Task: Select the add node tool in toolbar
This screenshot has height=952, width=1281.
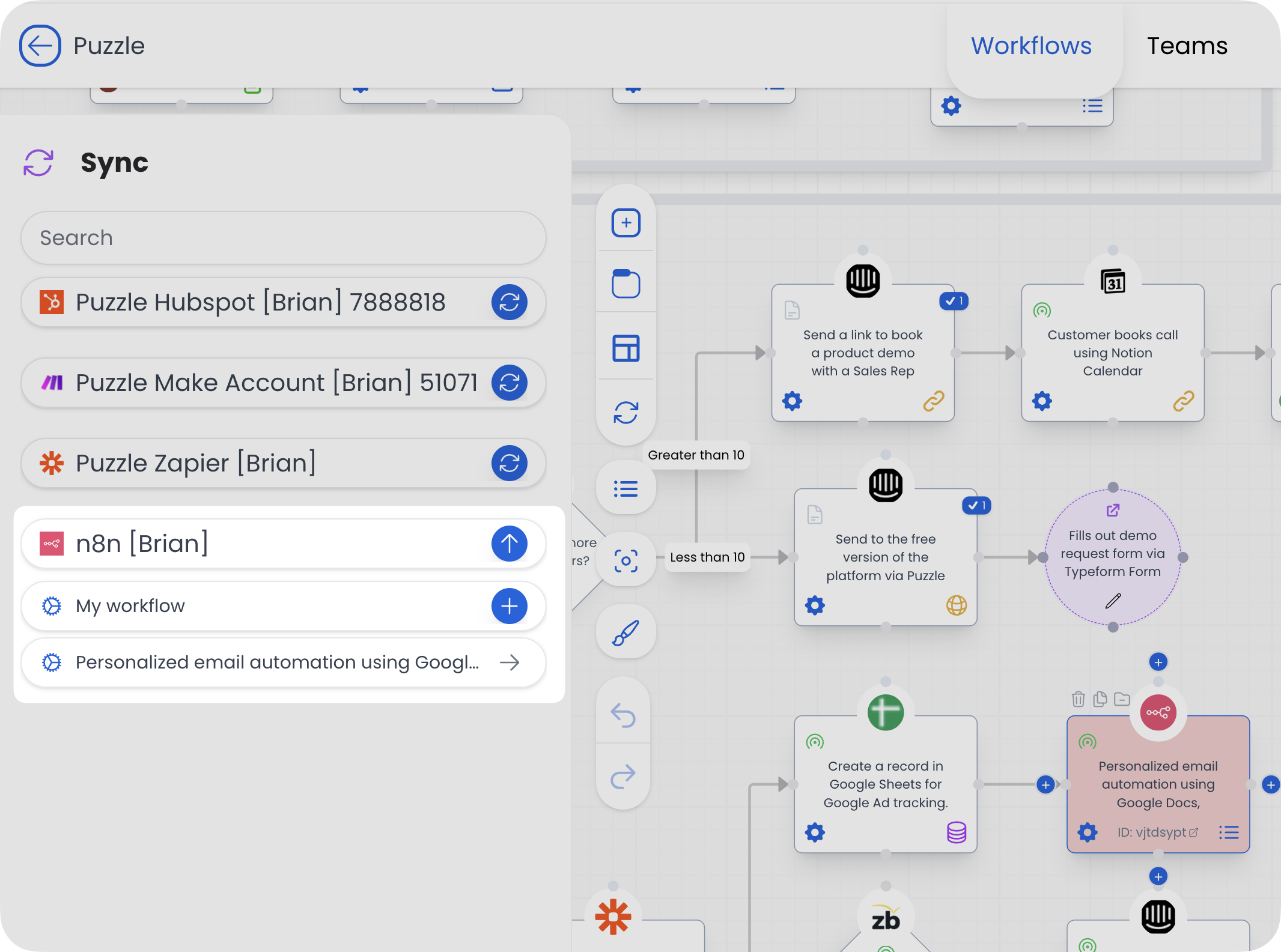Action: pos(625,223)
